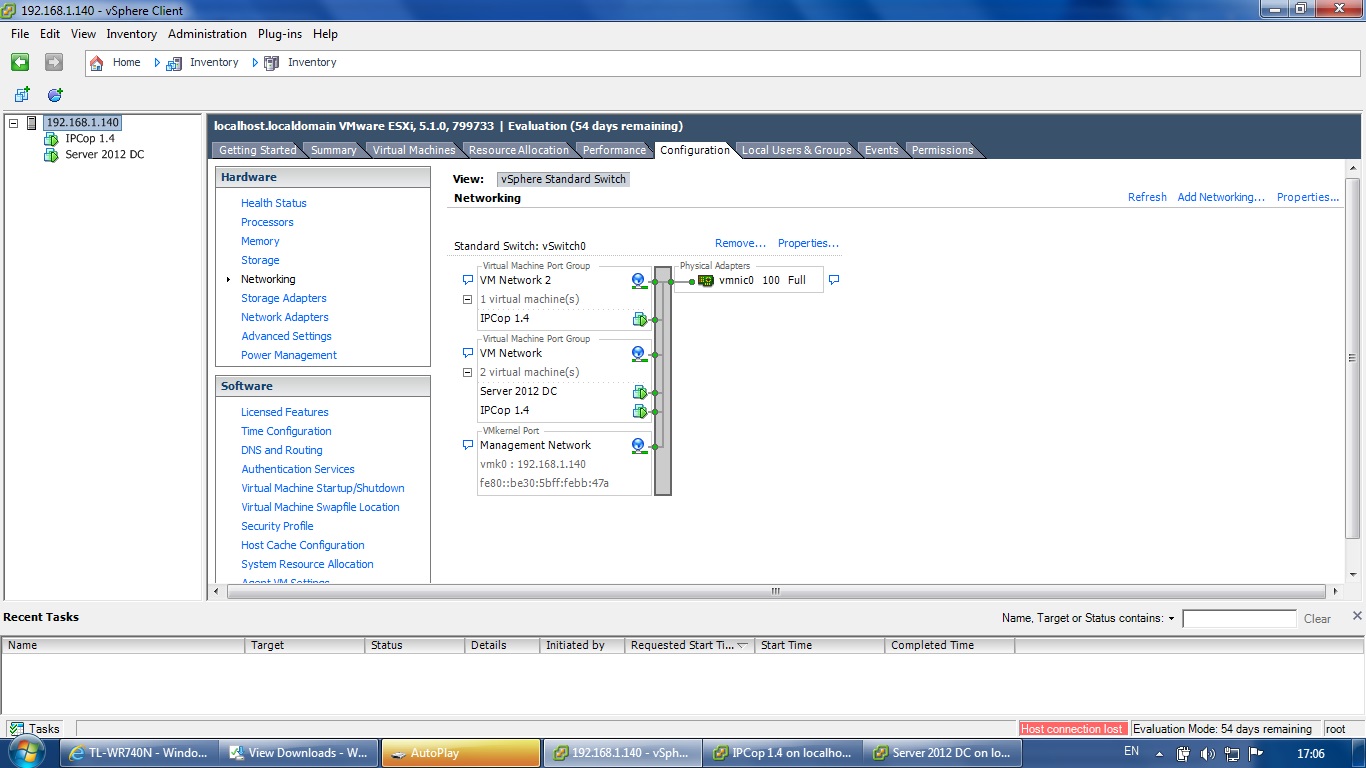Viewport: 1366px width, 768px height.
Task: Click the green back navigation arrow
Action: pyautogui.click(x=20, y=62)
